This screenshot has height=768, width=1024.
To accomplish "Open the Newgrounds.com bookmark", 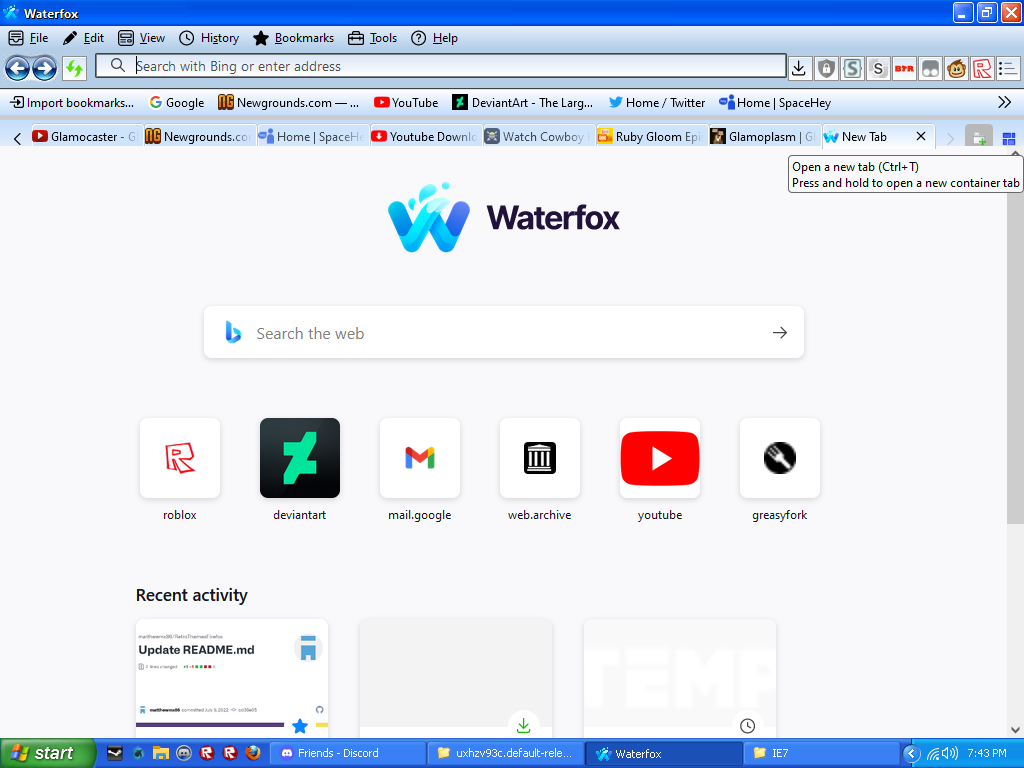I will click(288, 103).
